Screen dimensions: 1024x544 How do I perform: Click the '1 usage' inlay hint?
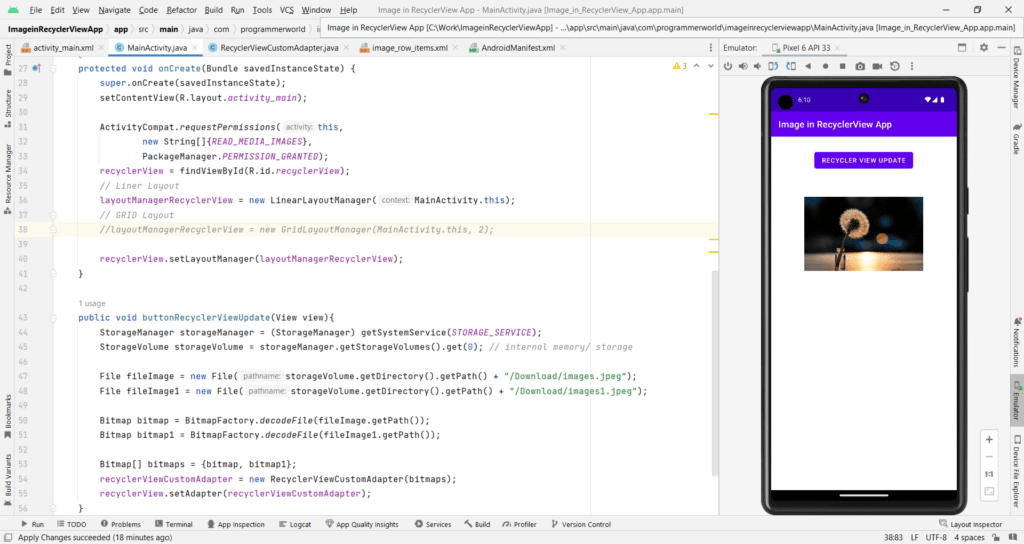(91, 303)
